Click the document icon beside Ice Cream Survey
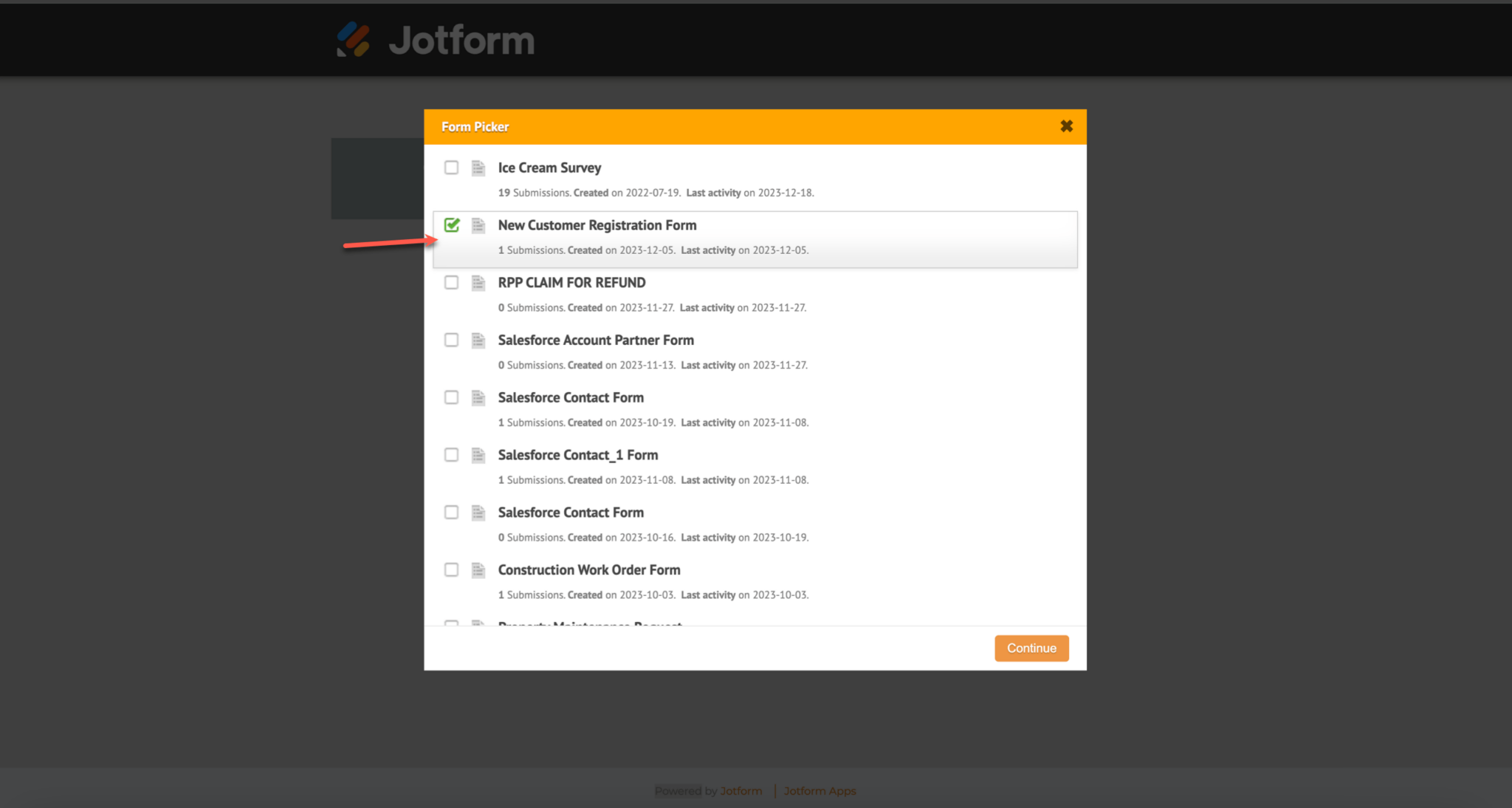Viewport: 1512px width, 808px height. 478,168
